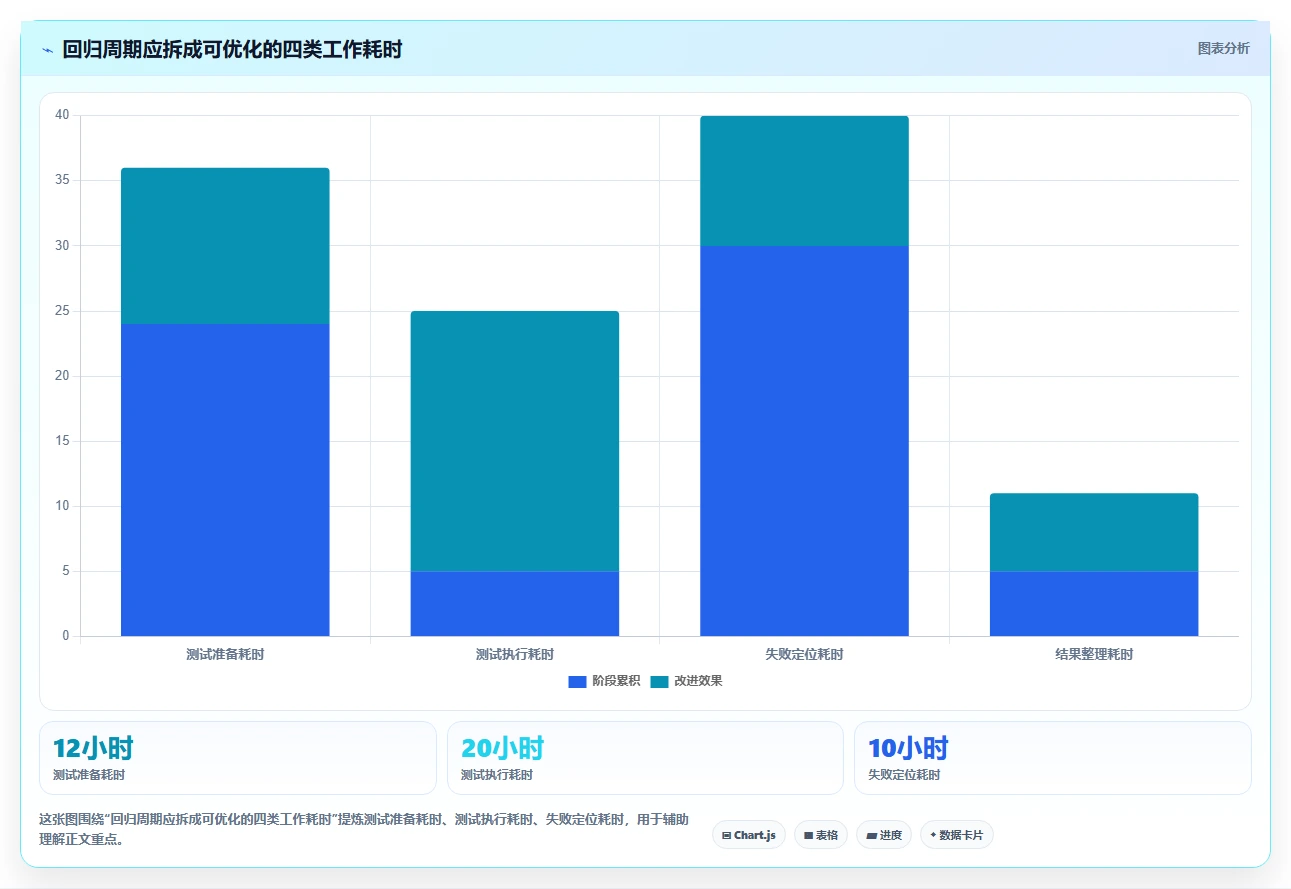Click the y-axis value 30

(62, 245)
